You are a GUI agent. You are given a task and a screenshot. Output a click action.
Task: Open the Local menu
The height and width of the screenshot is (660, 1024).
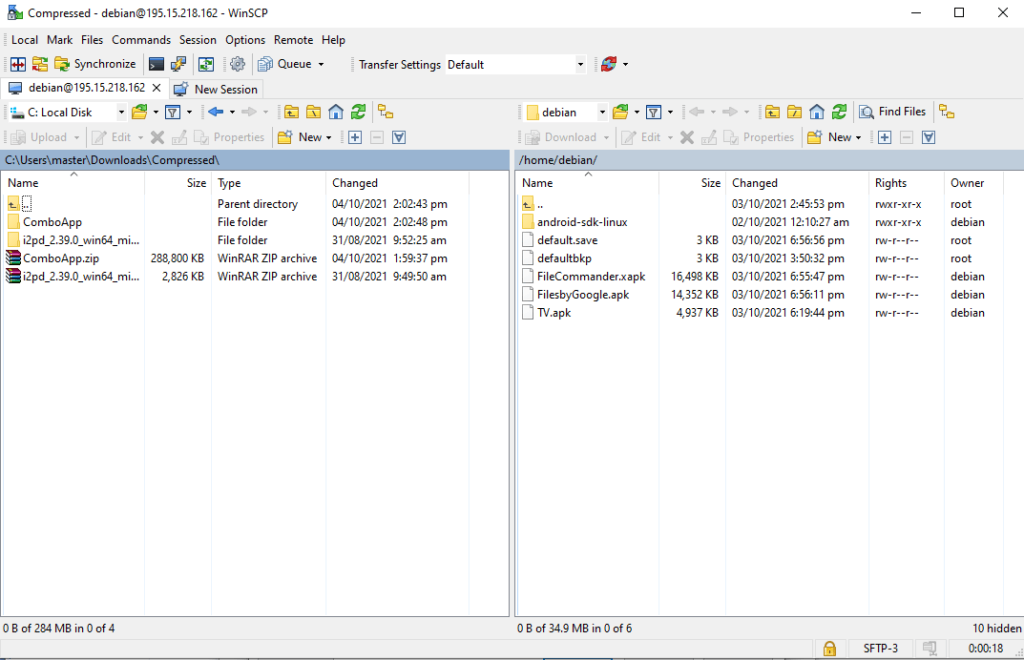[25, 40]
